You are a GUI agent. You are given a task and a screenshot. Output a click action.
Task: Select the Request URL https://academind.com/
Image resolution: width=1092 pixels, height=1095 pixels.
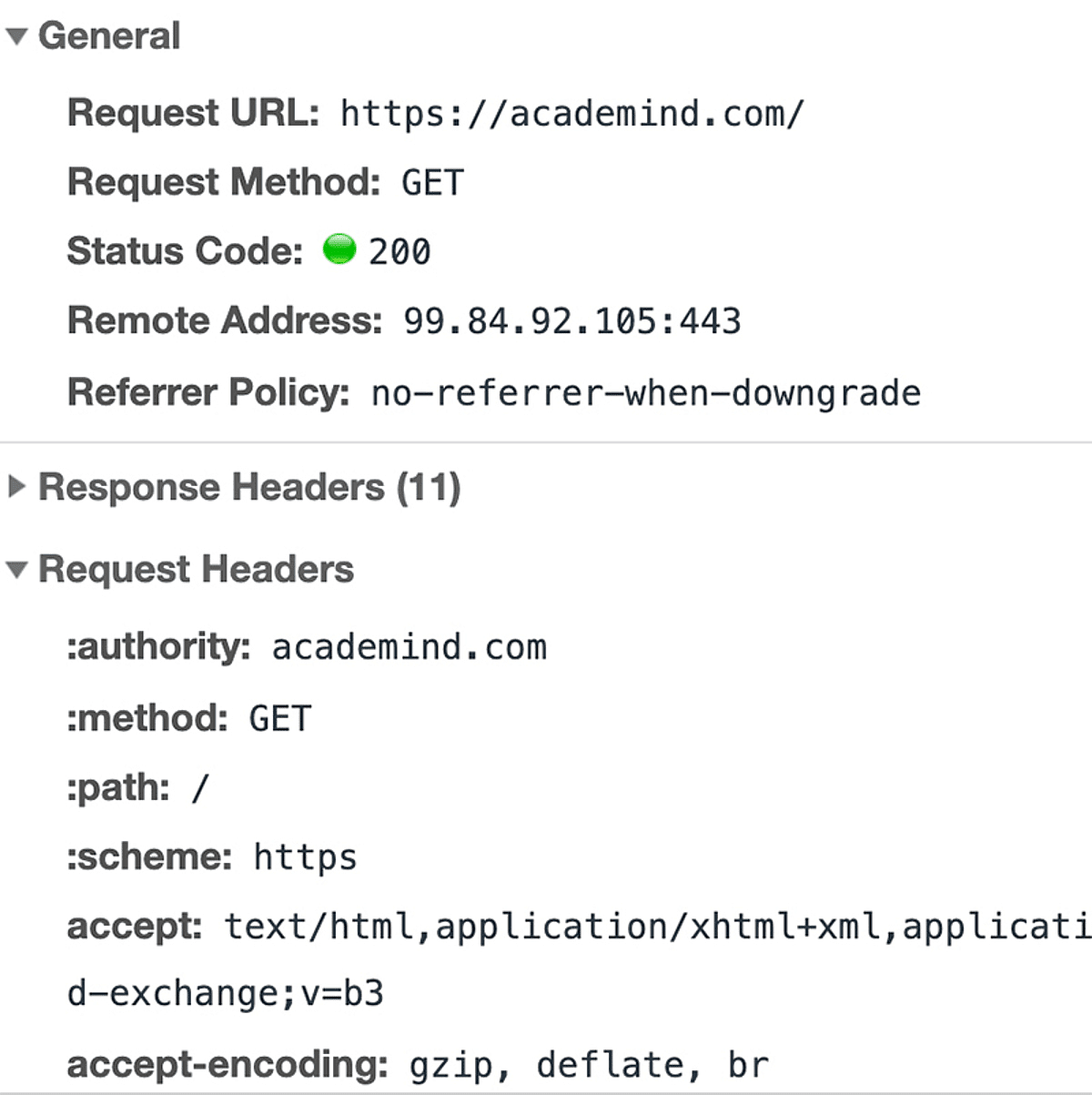tap(569, 113)
